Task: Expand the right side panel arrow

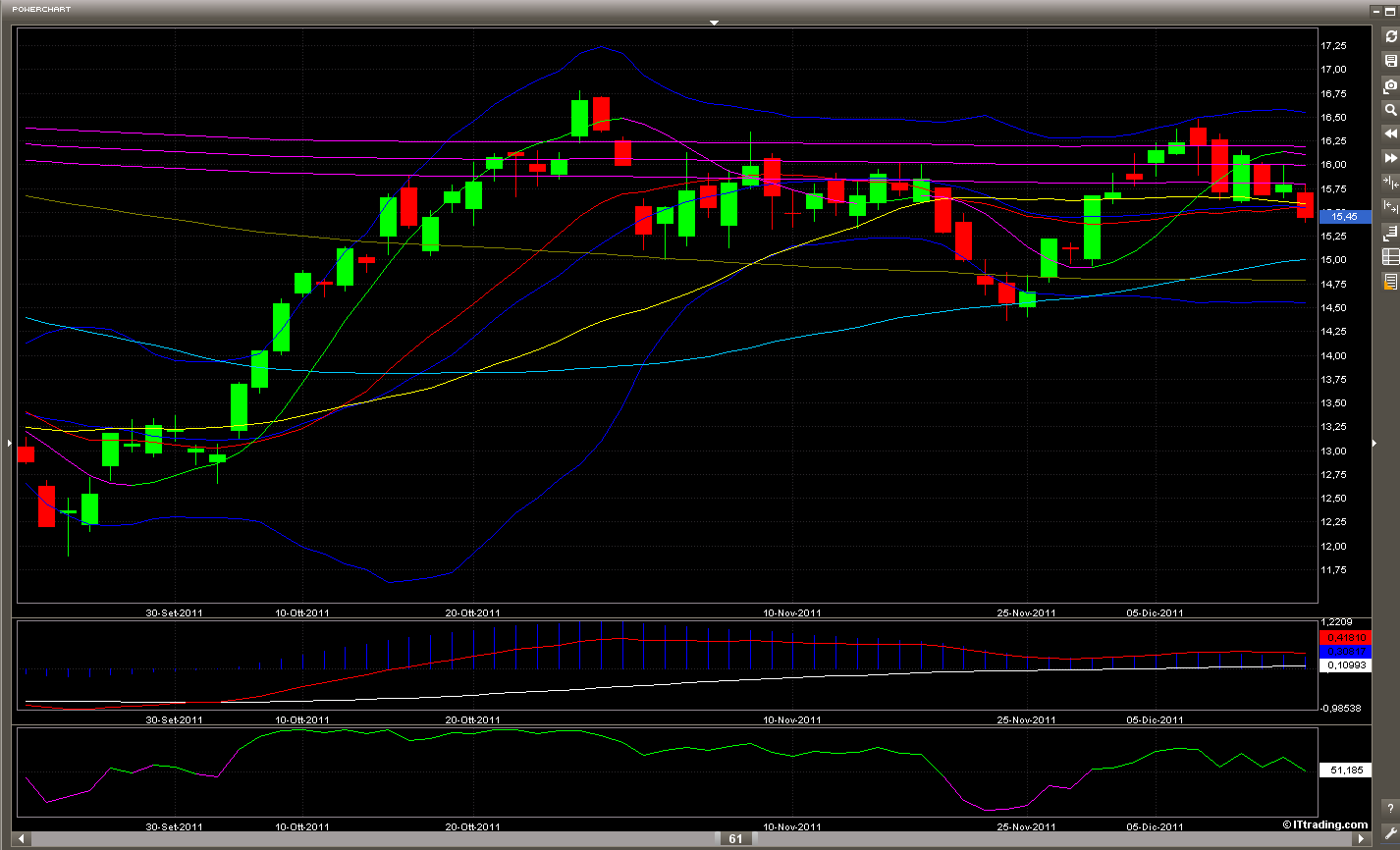Action: (x=1373, y=443)
